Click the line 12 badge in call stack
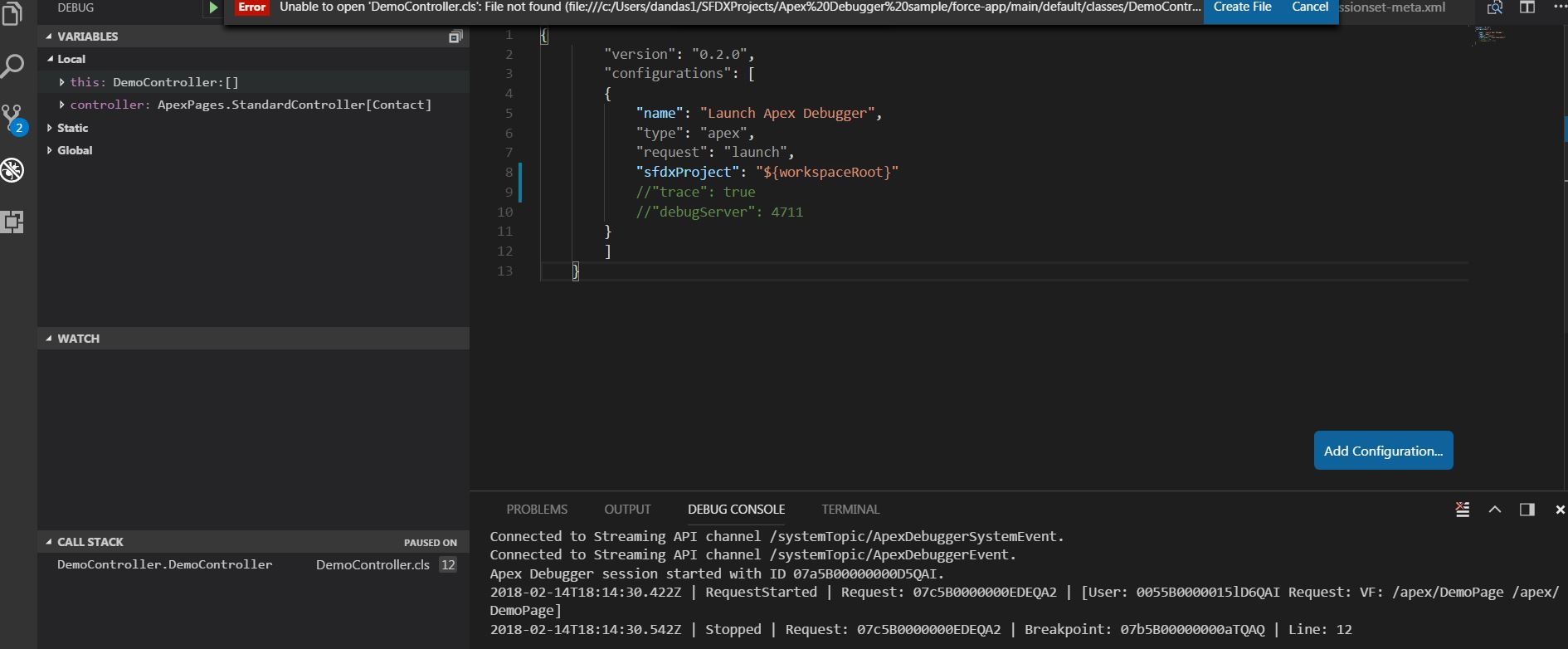The height and width of the screenshot is (649, 1568). click(x=448, y=564)
